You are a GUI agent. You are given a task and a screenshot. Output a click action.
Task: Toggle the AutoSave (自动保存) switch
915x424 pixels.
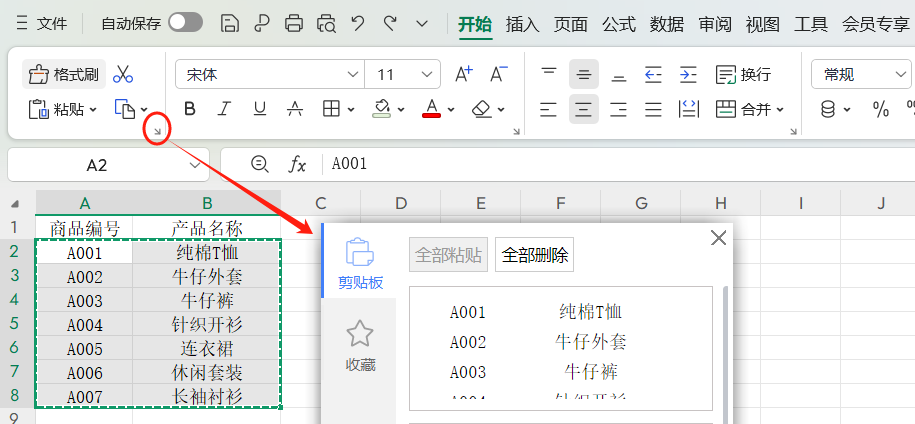click(185, 23)
